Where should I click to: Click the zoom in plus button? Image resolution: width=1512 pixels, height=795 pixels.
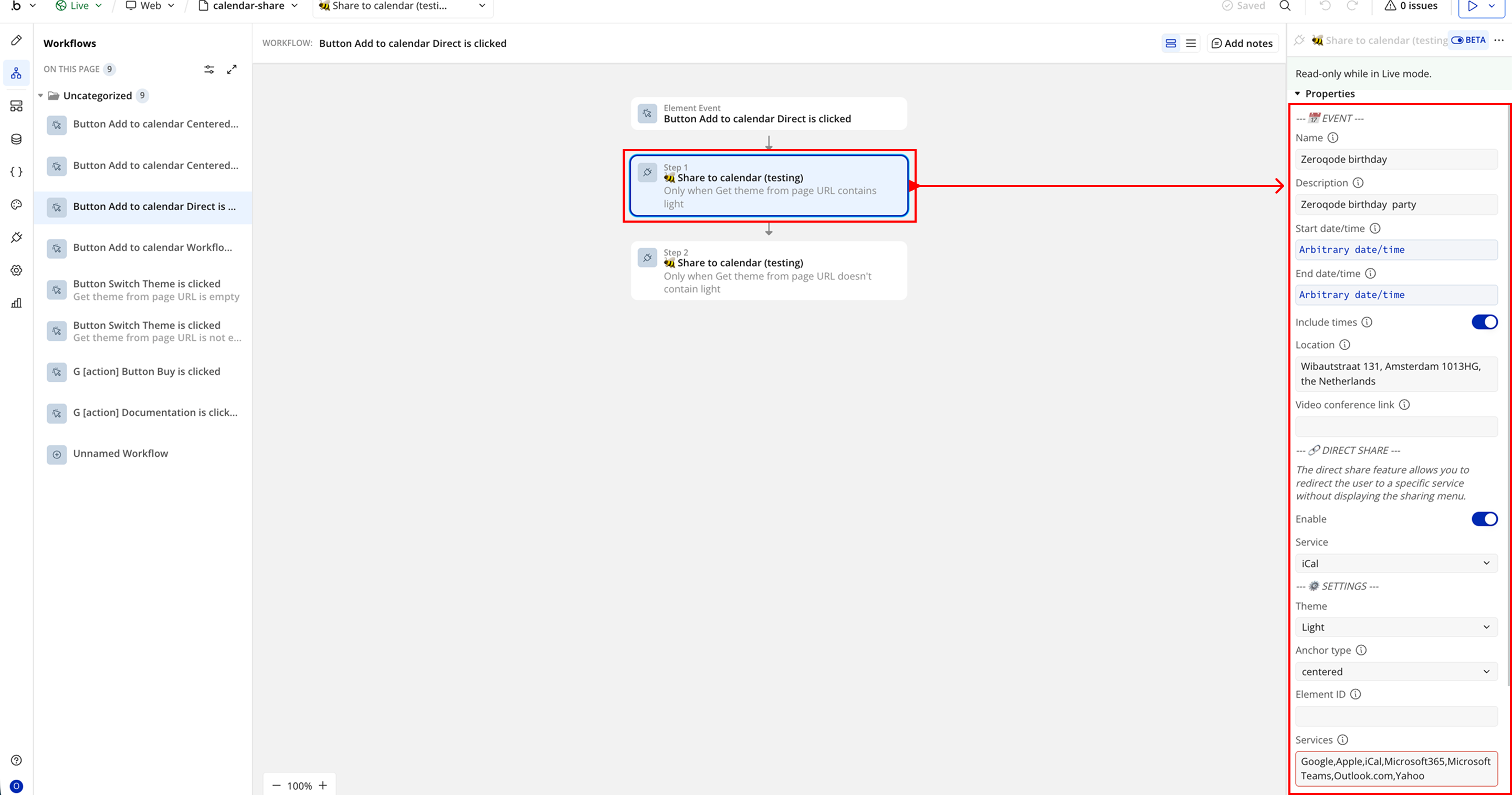[x=323, y=786]
